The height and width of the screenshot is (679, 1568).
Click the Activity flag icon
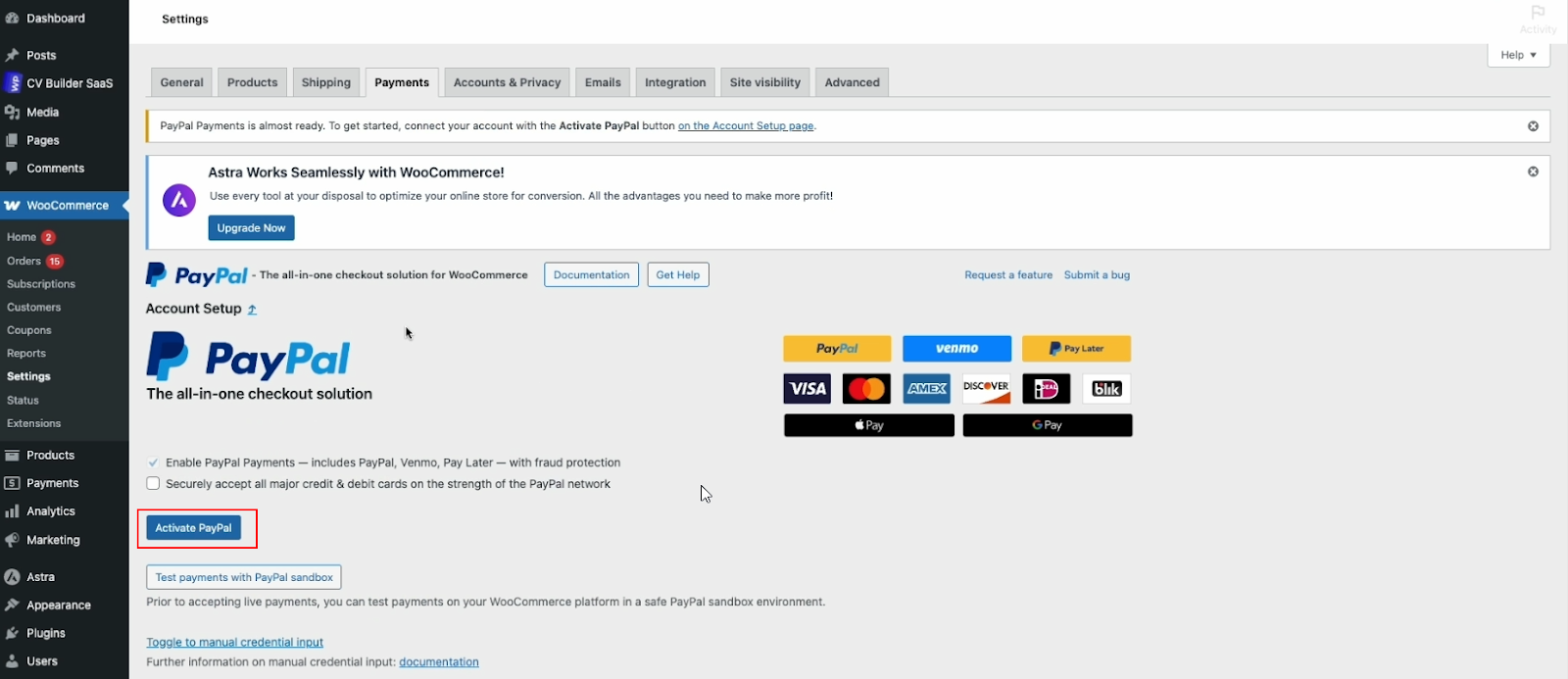point(1538,12)
